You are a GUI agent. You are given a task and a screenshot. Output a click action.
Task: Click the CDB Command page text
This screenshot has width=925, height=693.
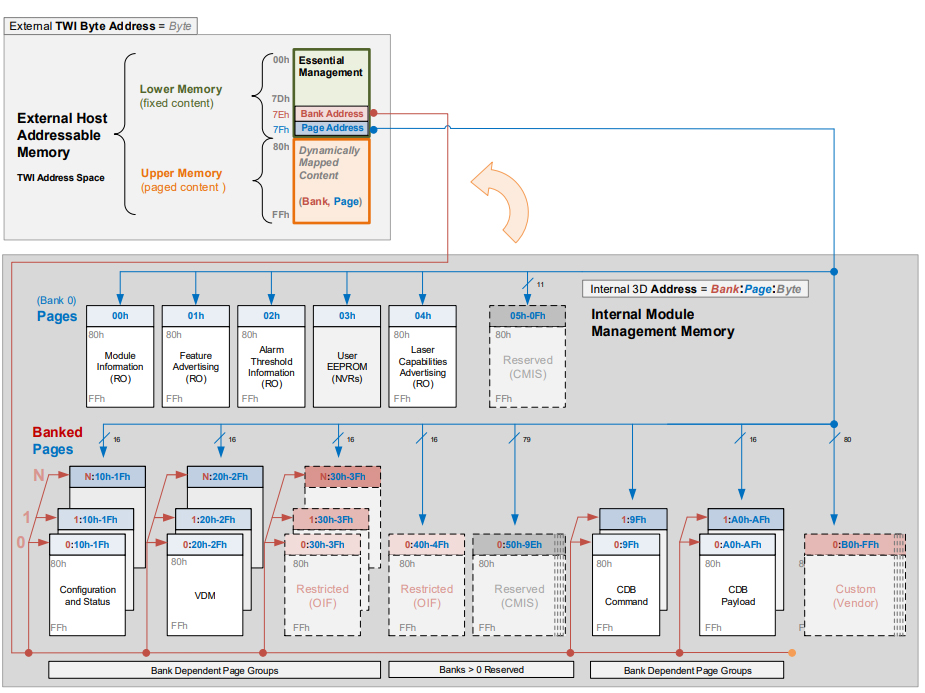626,596
